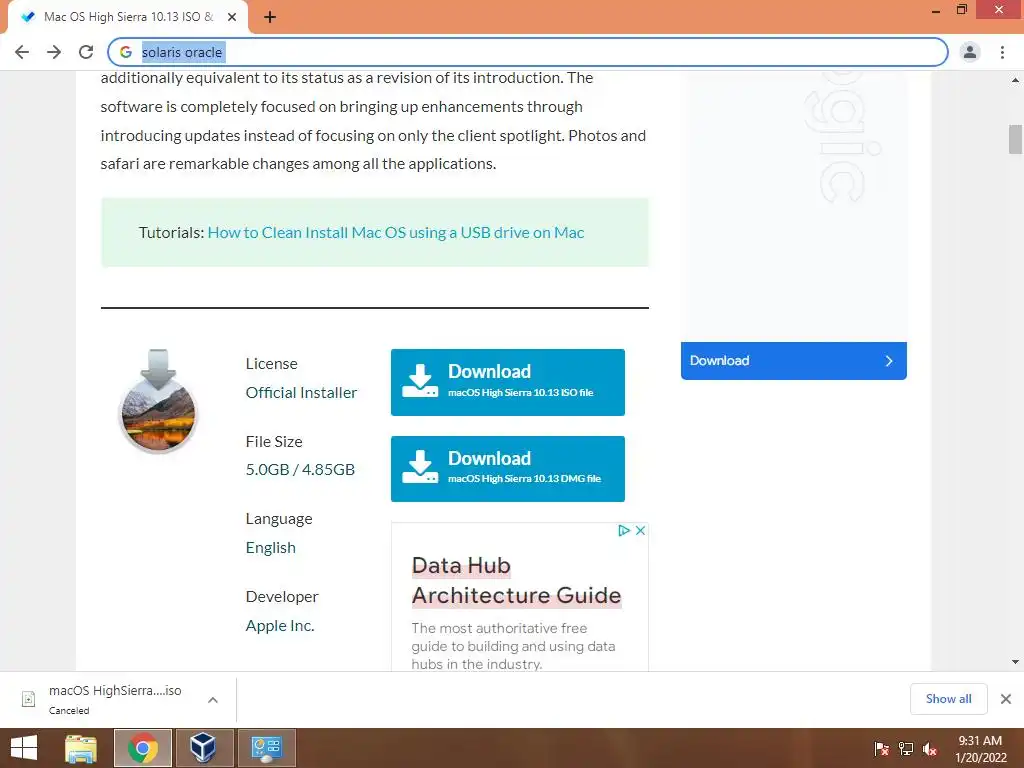The image size is (1024, 768).
Task: Reload the page with the refresh icon
Action: pos(86,52)
